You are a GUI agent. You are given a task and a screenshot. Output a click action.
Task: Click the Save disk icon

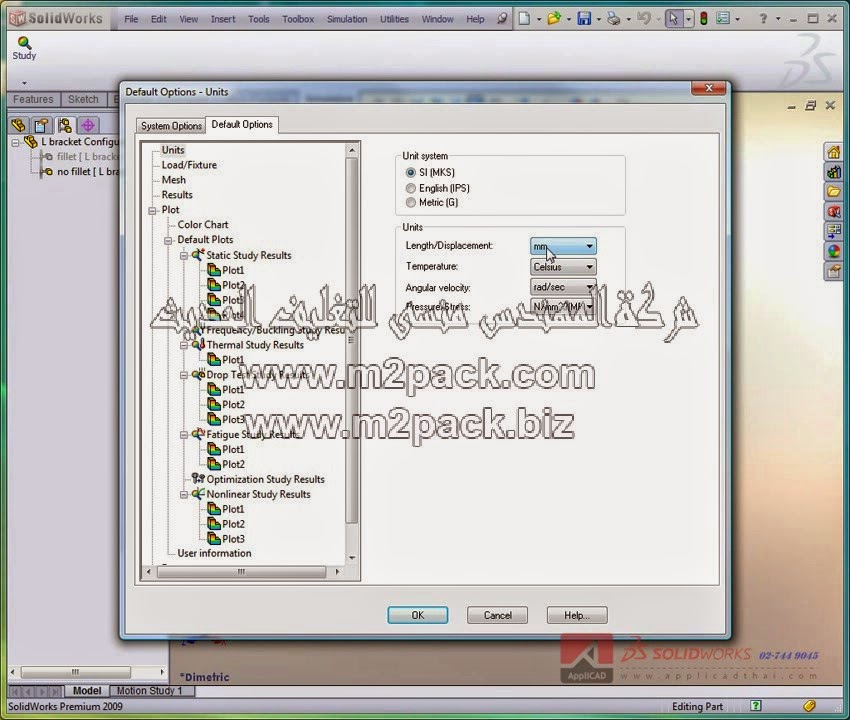[x=584, y=18]
